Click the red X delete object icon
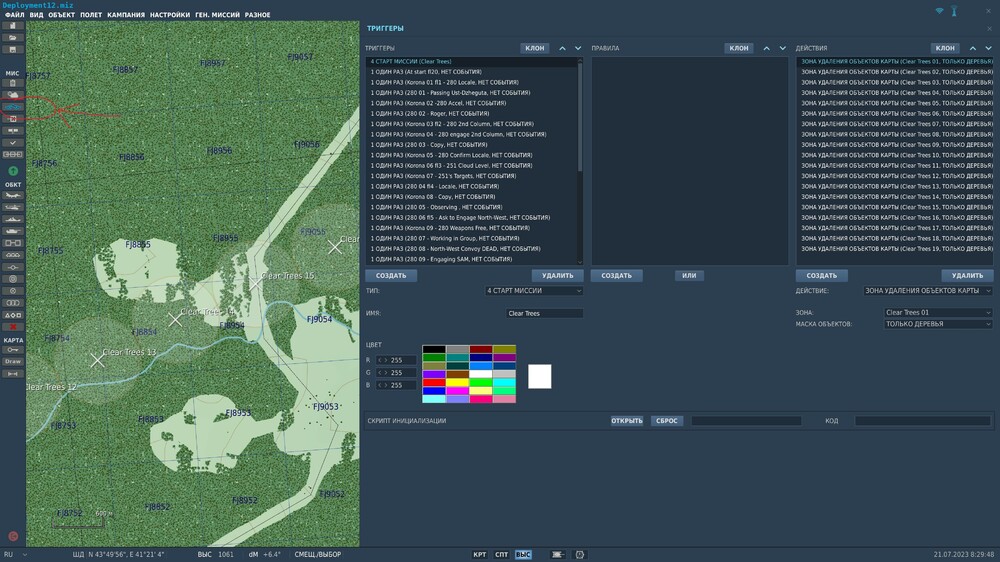This screenshot has width=1000, height=562. click(13, 327)
